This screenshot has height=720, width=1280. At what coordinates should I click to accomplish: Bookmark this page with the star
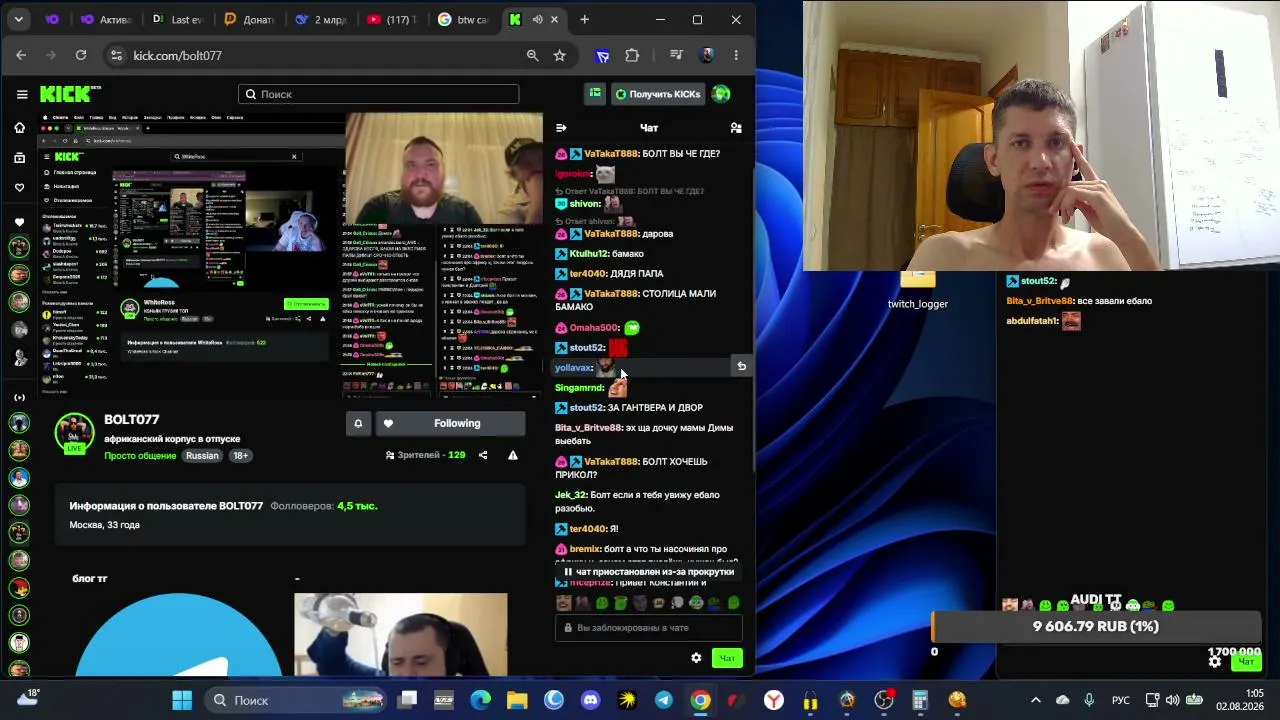(x=560, y=55)
